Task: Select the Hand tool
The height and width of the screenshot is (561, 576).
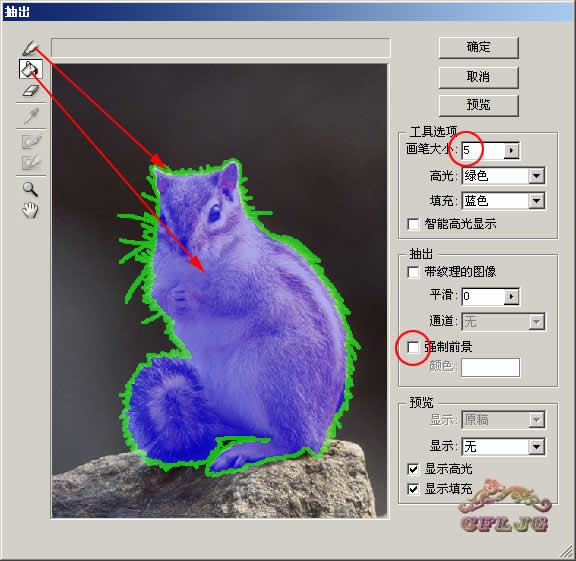Action: coord(30,210)
